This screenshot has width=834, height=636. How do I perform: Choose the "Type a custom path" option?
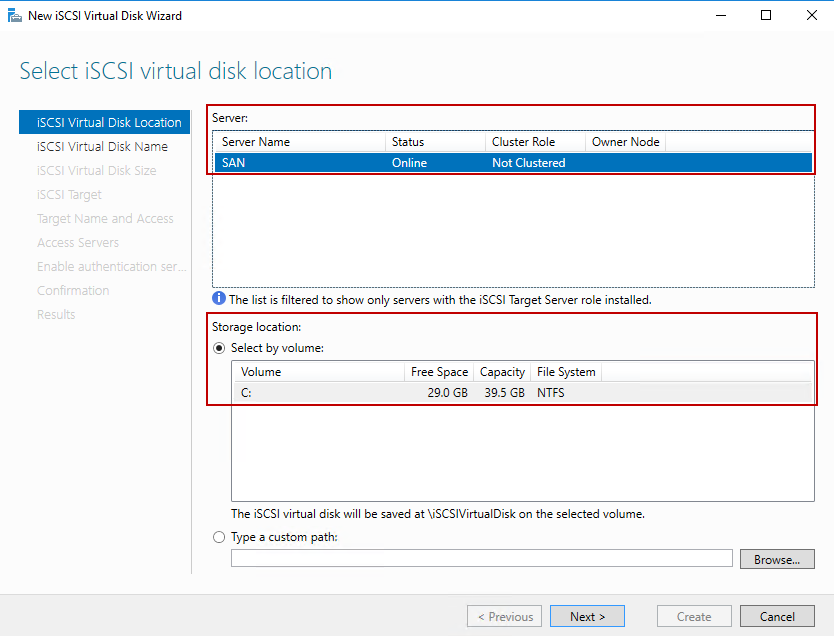219,537
